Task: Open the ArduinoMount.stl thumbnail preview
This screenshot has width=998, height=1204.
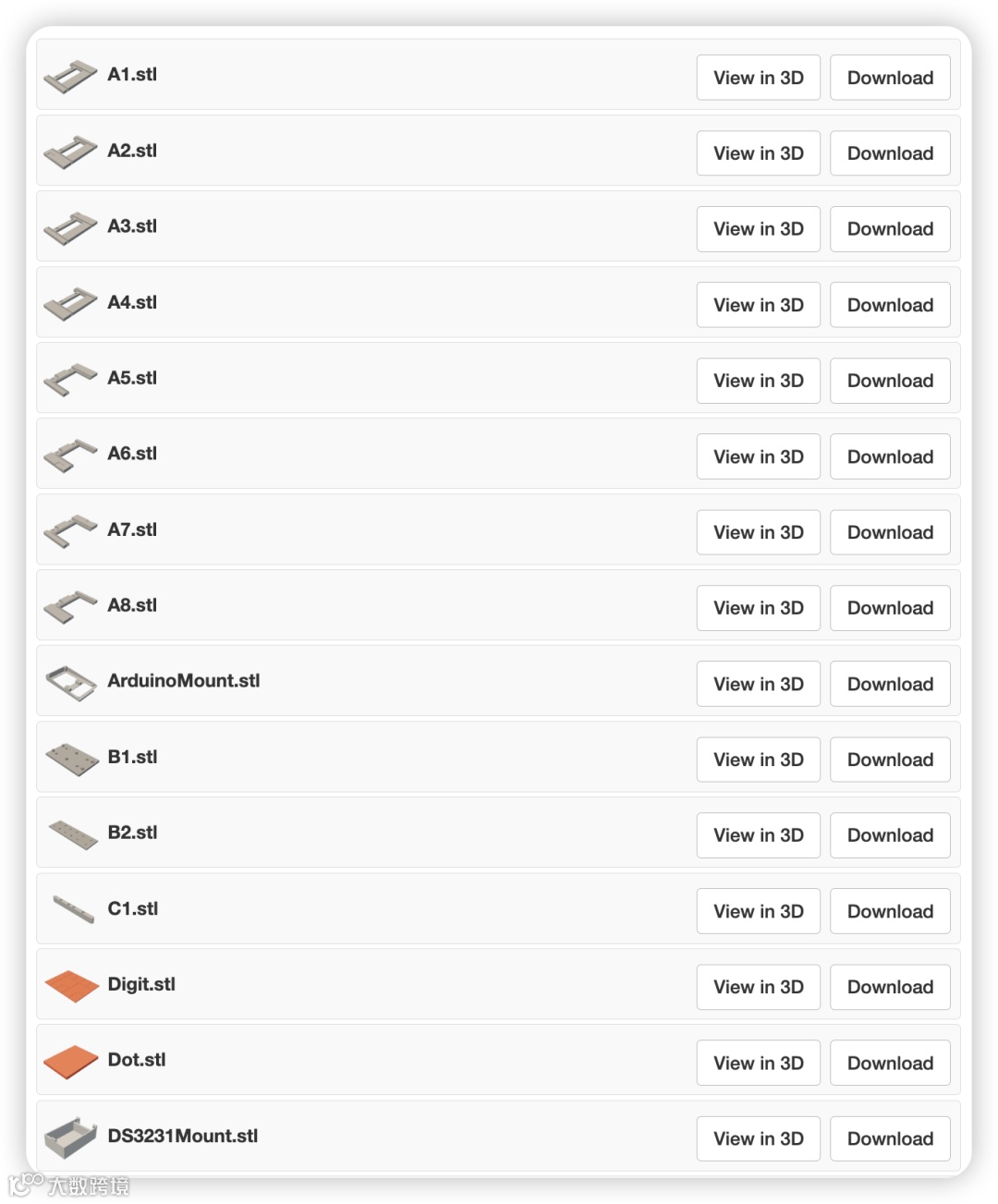Action: (x=70, y=683)
